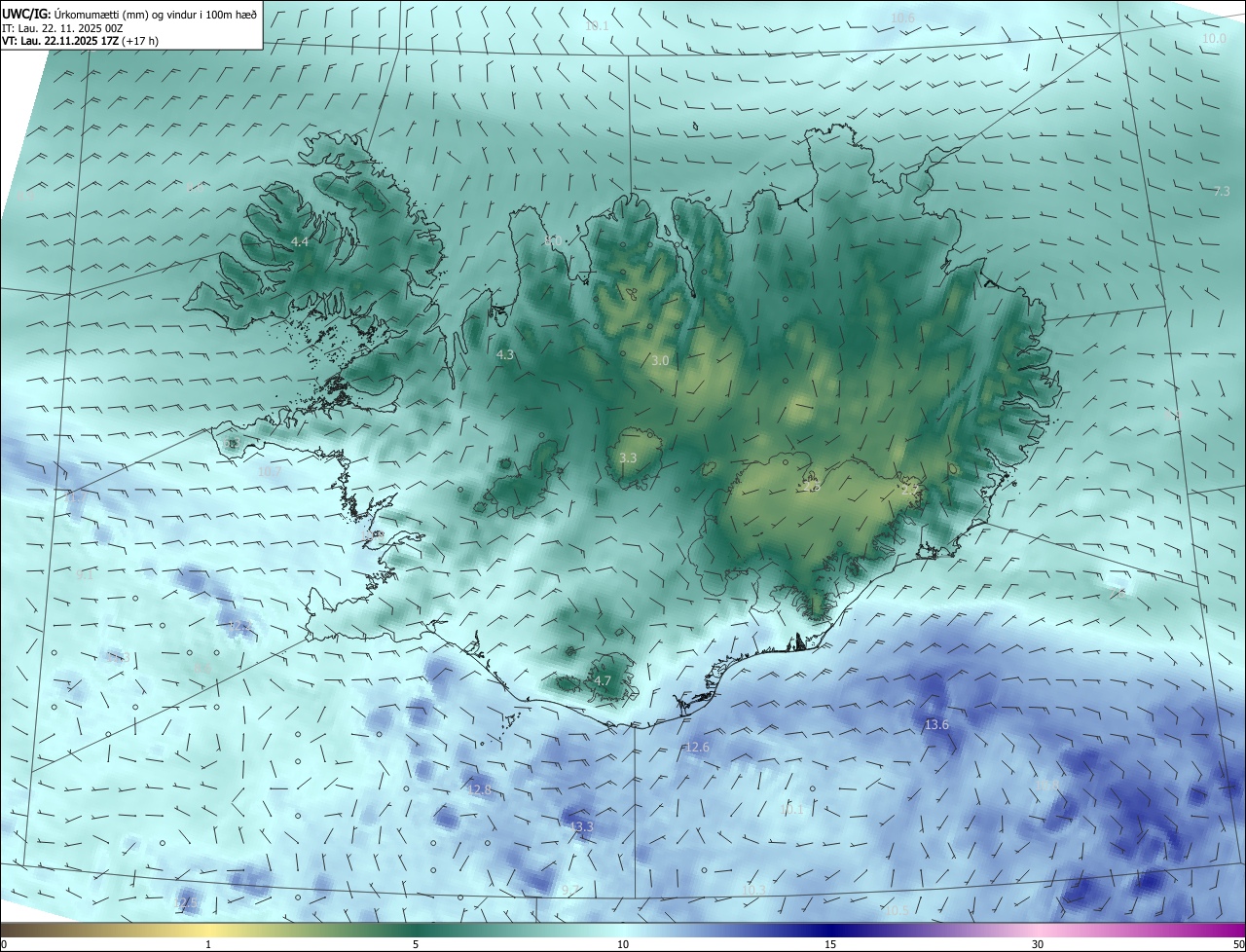Click the 3.0 value in north Iceland
Screen dimensions: 1246x952
[660, 360]
